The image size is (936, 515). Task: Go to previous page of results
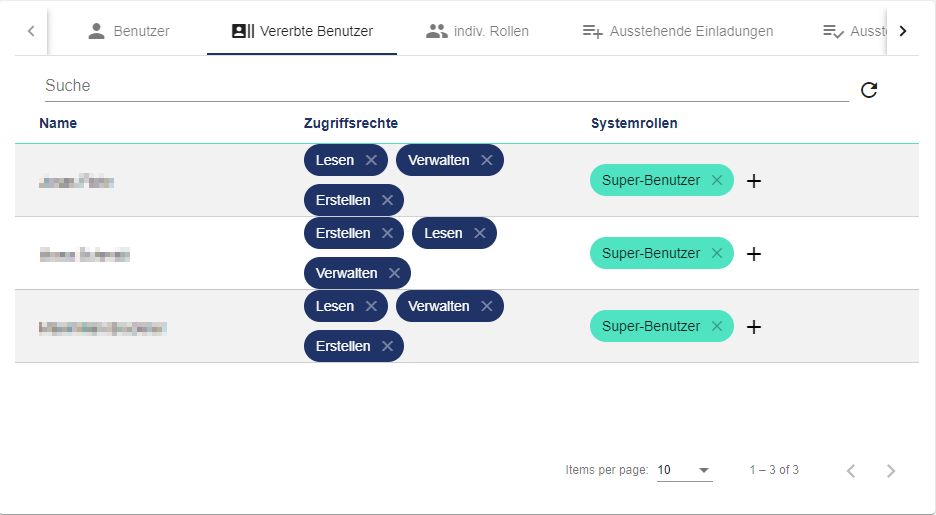(851, 470)
